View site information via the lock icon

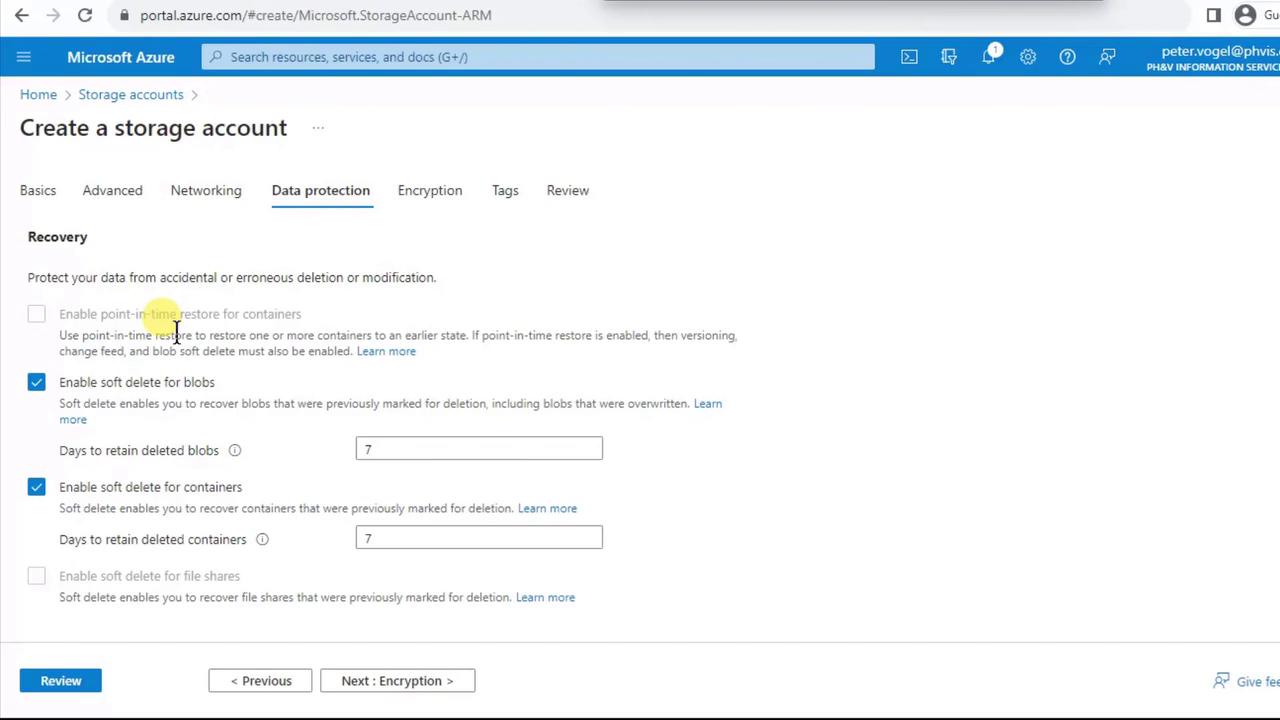click(x=124, y=15)
